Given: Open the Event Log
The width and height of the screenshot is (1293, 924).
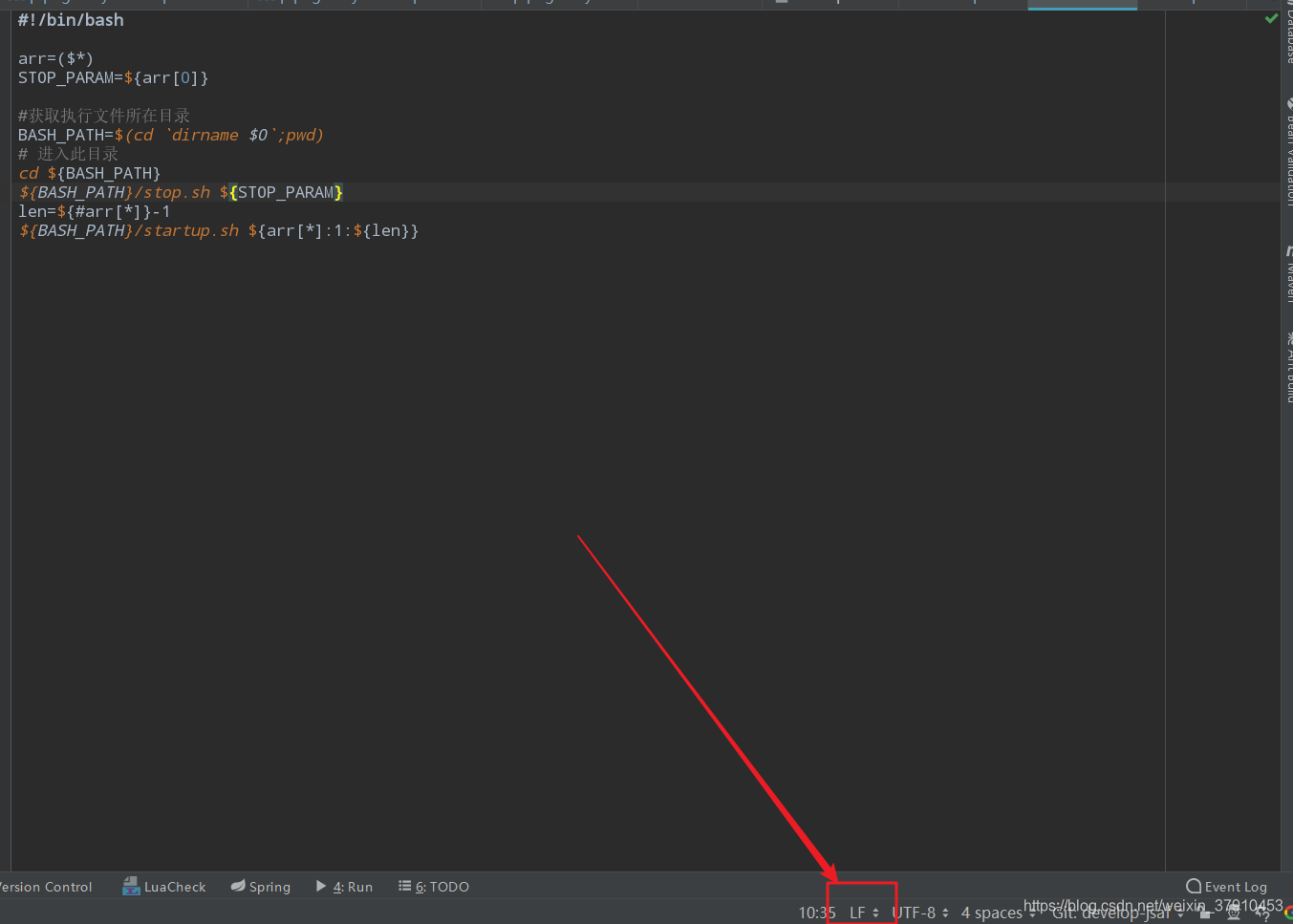Looking at the screenshot, I should [1226, 887].
